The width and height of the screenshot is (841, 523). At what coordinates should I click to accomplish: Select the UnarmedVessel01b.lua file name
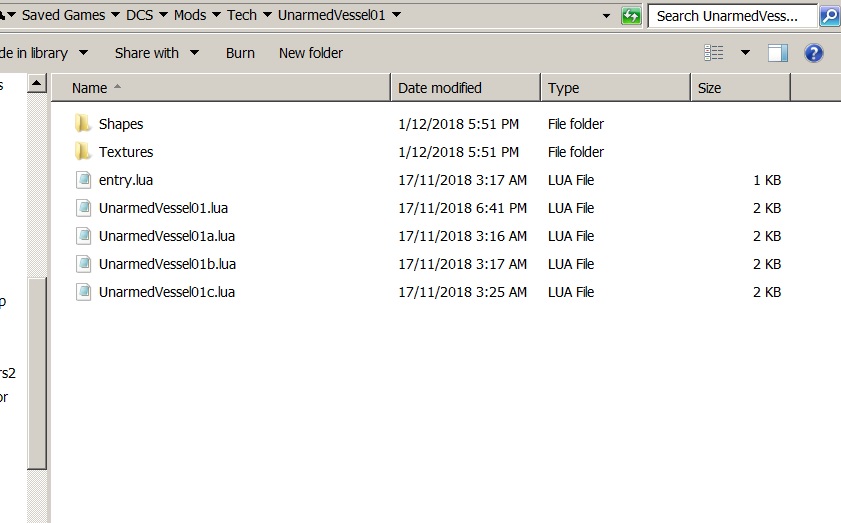167,263
